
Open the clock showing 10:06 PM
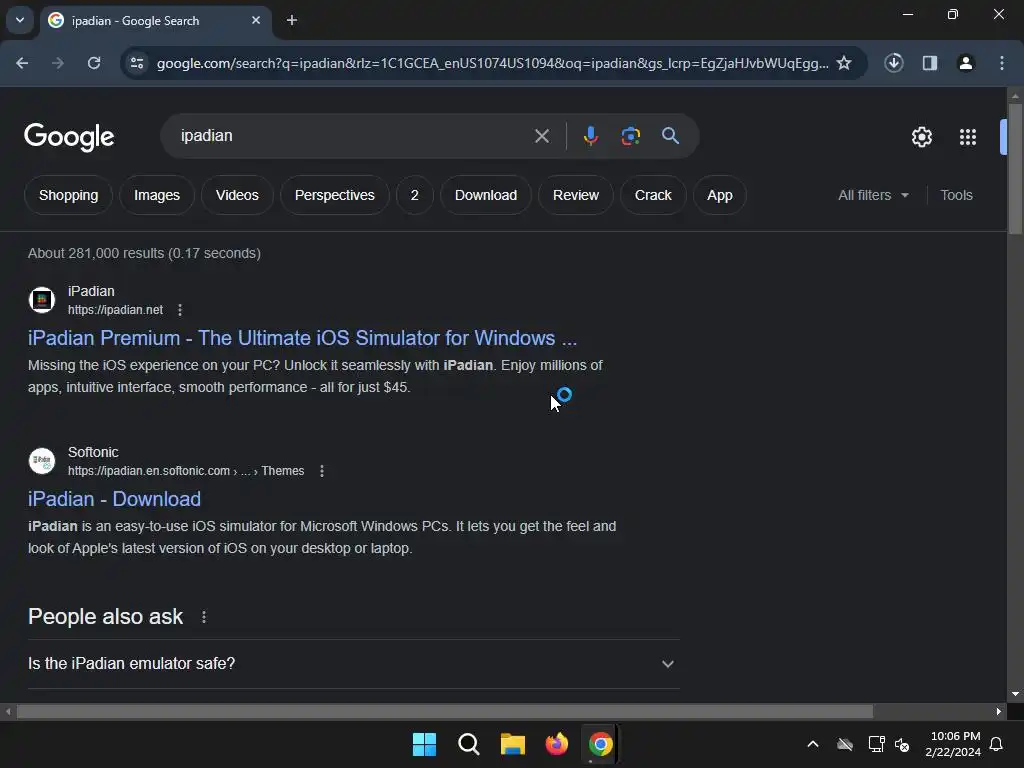click(953, 744)
